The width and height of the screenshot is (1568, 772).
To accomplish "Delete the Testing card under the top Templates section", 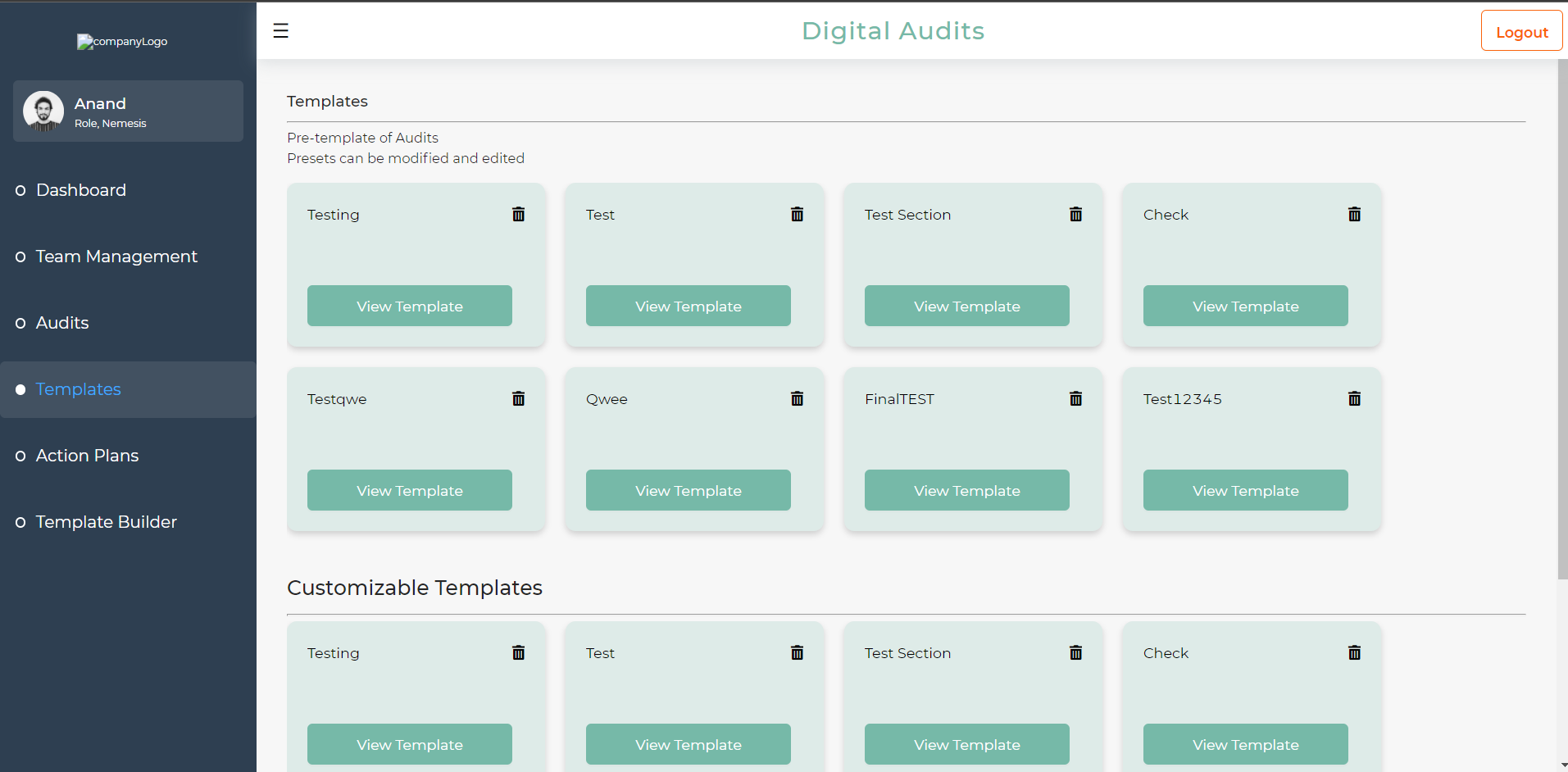I will [519, 214].
